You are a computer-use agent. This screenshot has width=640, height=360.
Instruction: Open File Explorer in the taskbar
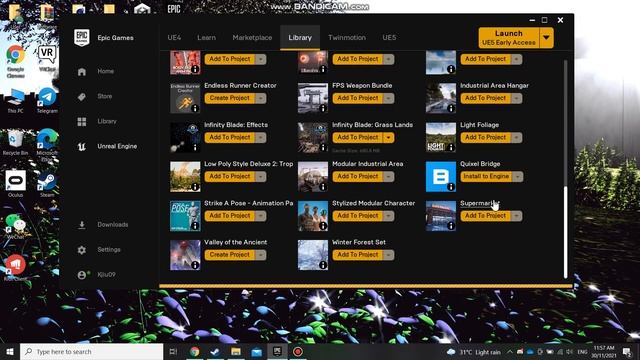click(236, 351)
